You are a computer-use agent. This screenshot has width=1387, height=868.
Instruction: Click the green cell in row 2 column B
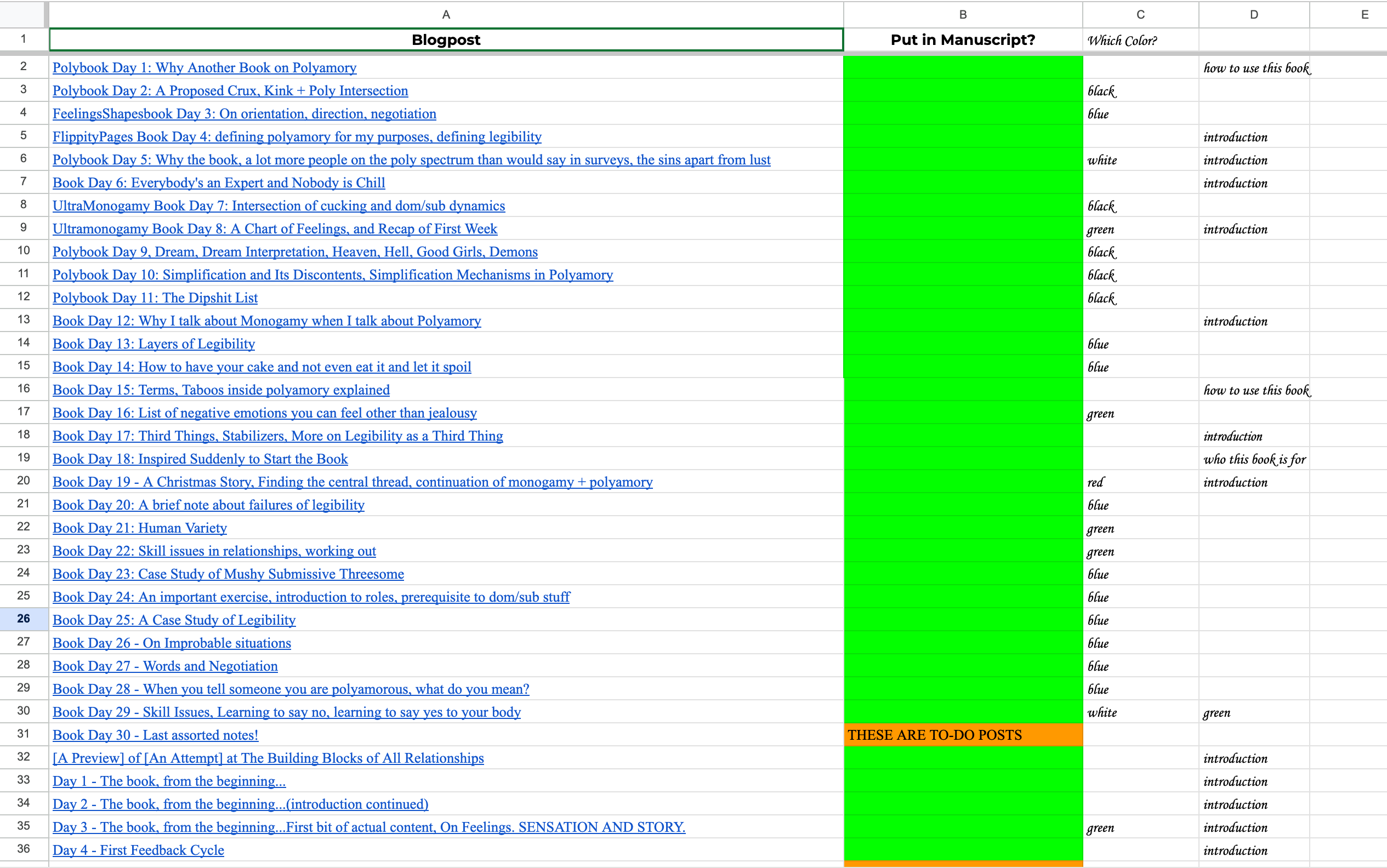(x=963, y=68)
